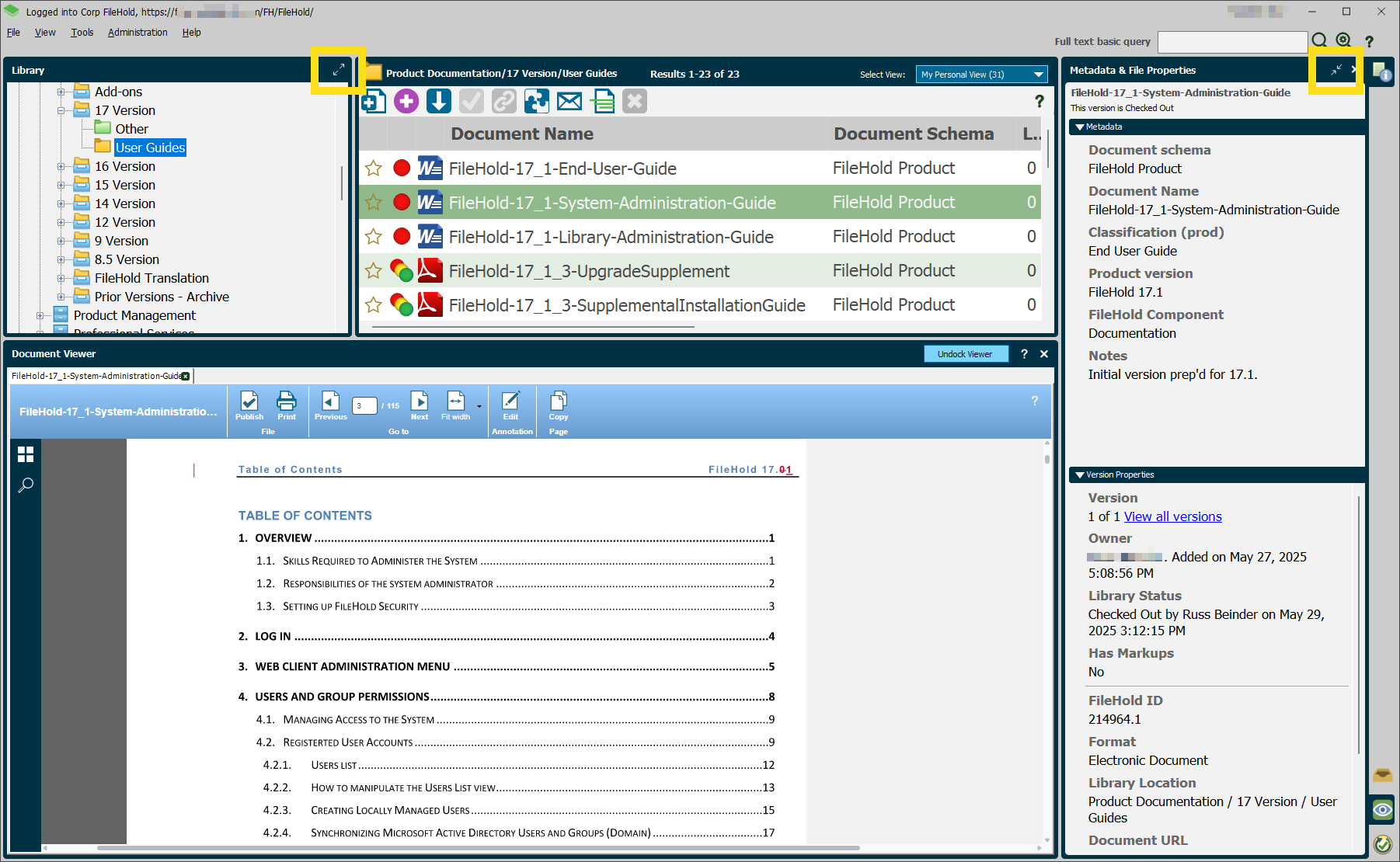Image resolution: width=1400 pixels, height=862 pixels.
Task: Open the Administration menu
Action: [x=138, y=33]
